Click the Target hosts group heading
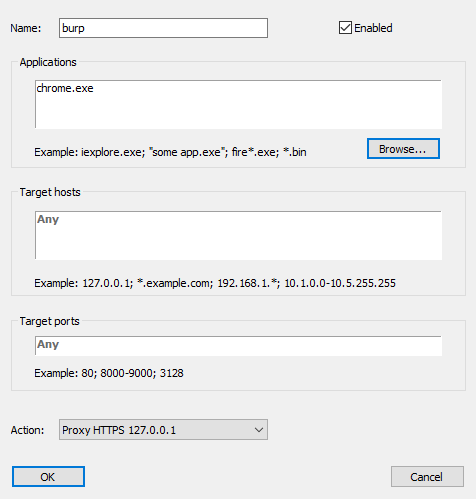Viewport: 476px width, 499px height. click(50, 192)
